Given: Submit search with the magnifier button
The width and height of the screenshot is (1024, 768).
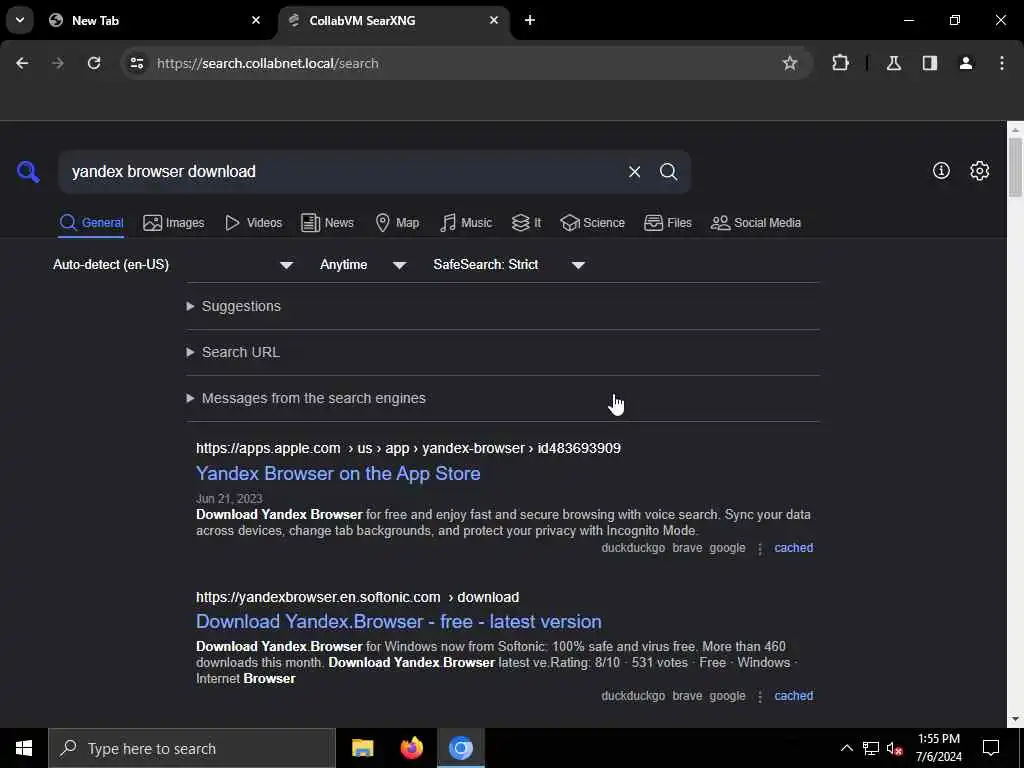Looking at the screenshot, I should (x=668, y=172).
